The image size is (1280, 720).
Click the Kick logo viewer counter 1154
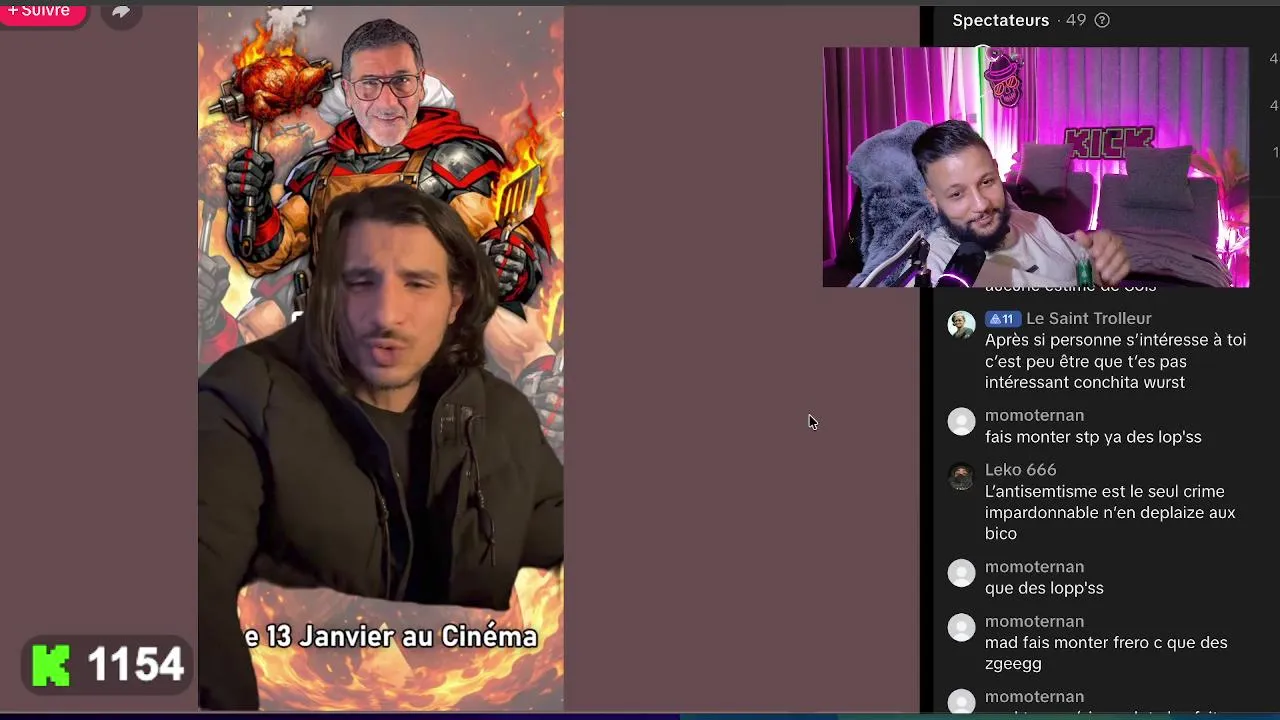click(x=108, y=665)
